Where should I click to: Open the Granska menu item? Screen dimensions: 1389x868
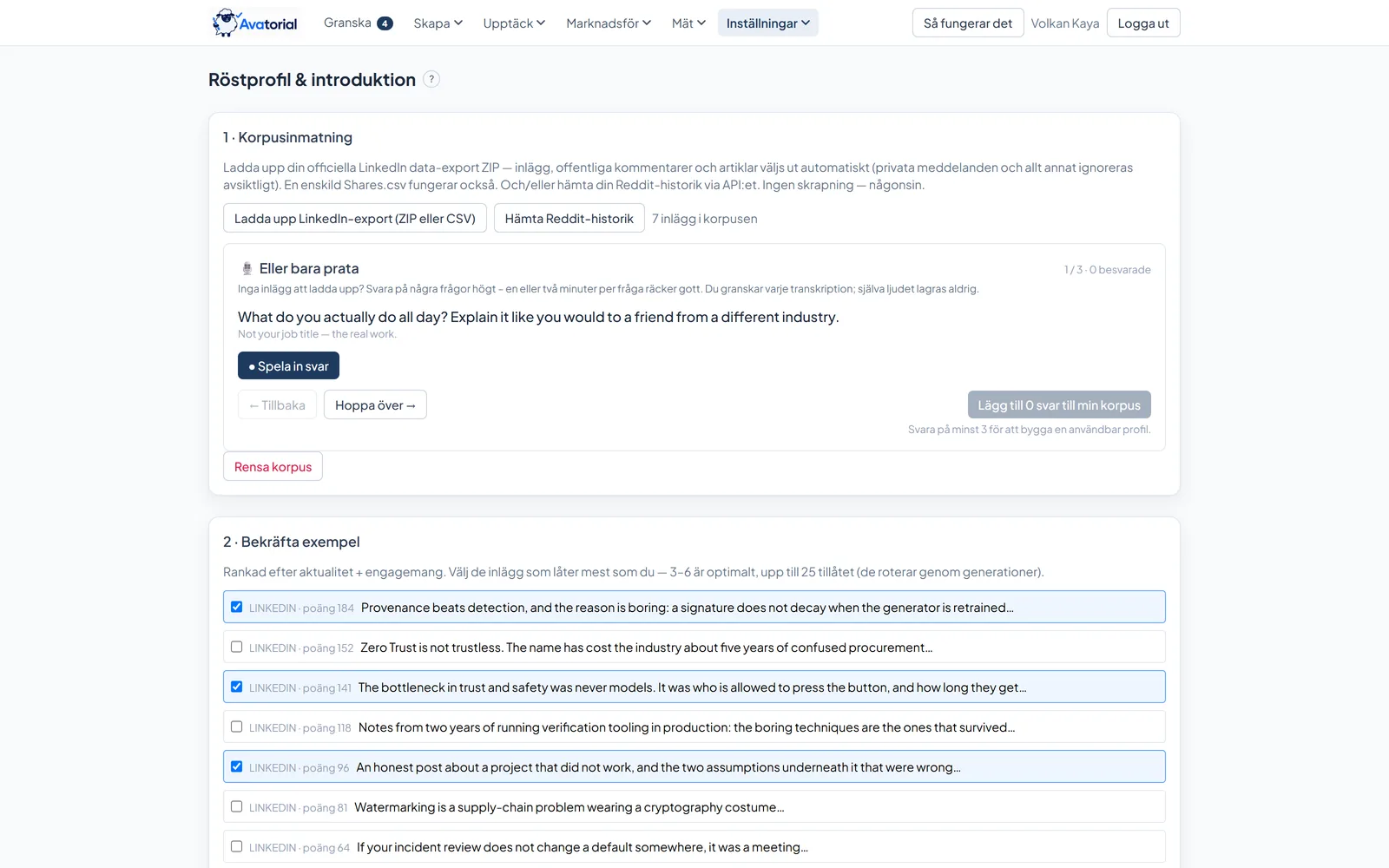click(x=358, y=23)
